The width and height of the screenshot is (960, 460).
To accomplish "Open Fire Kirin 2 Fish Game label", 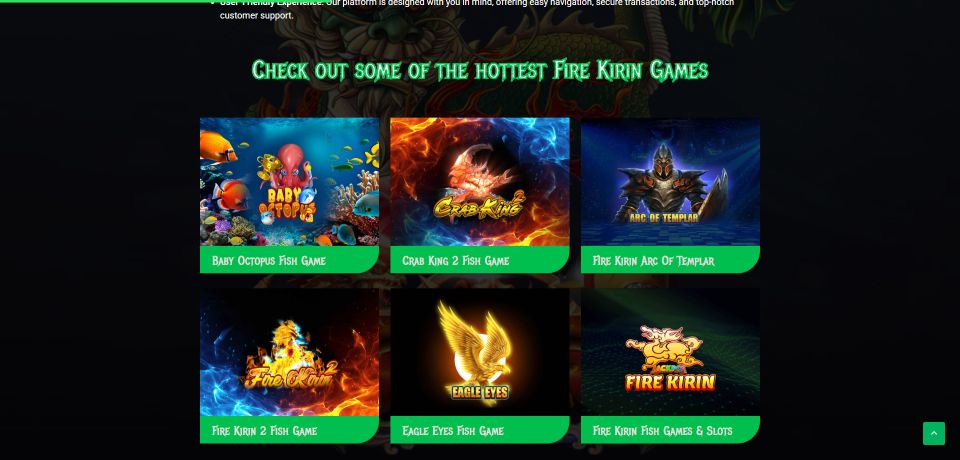I will pos(264,431).
